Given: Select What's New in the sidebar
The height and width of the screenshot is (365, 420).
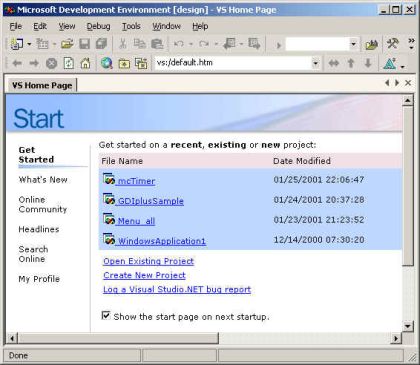Looking at the screenshot, I should pos(43,180).
